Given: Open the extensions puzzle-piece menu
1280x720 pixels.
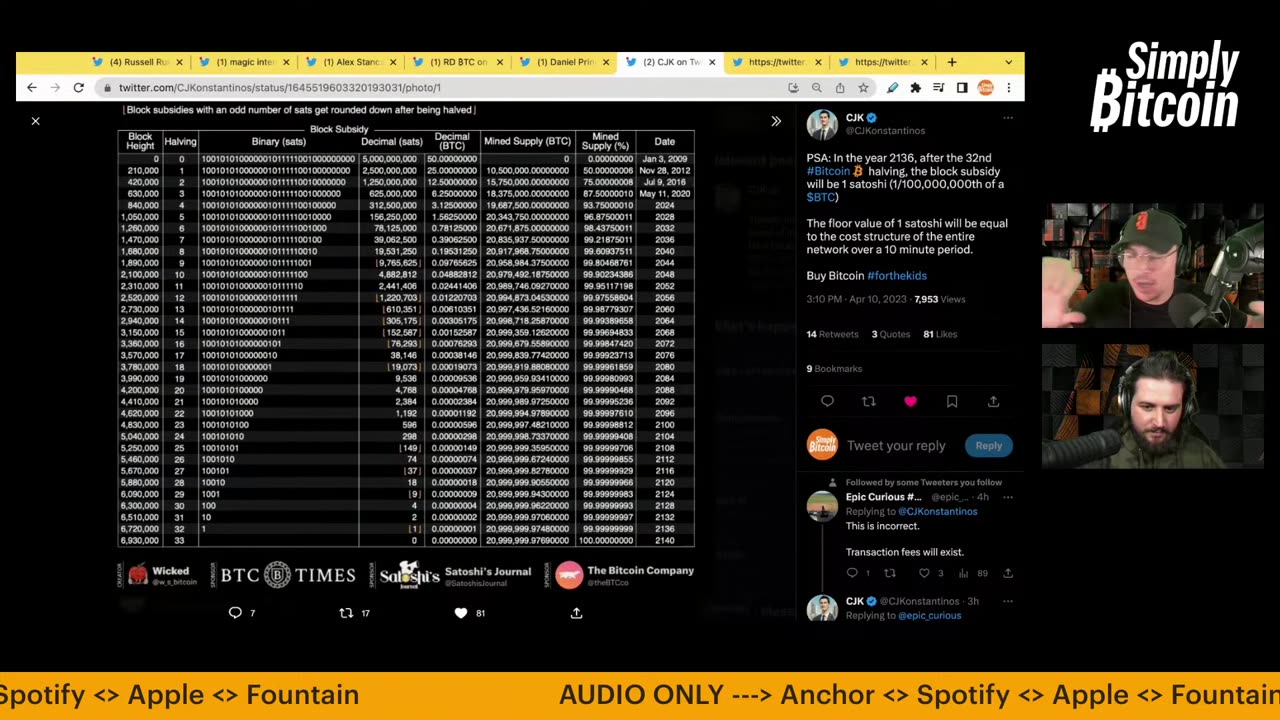Looking at the screenshot, I should (x=915, y=88).
